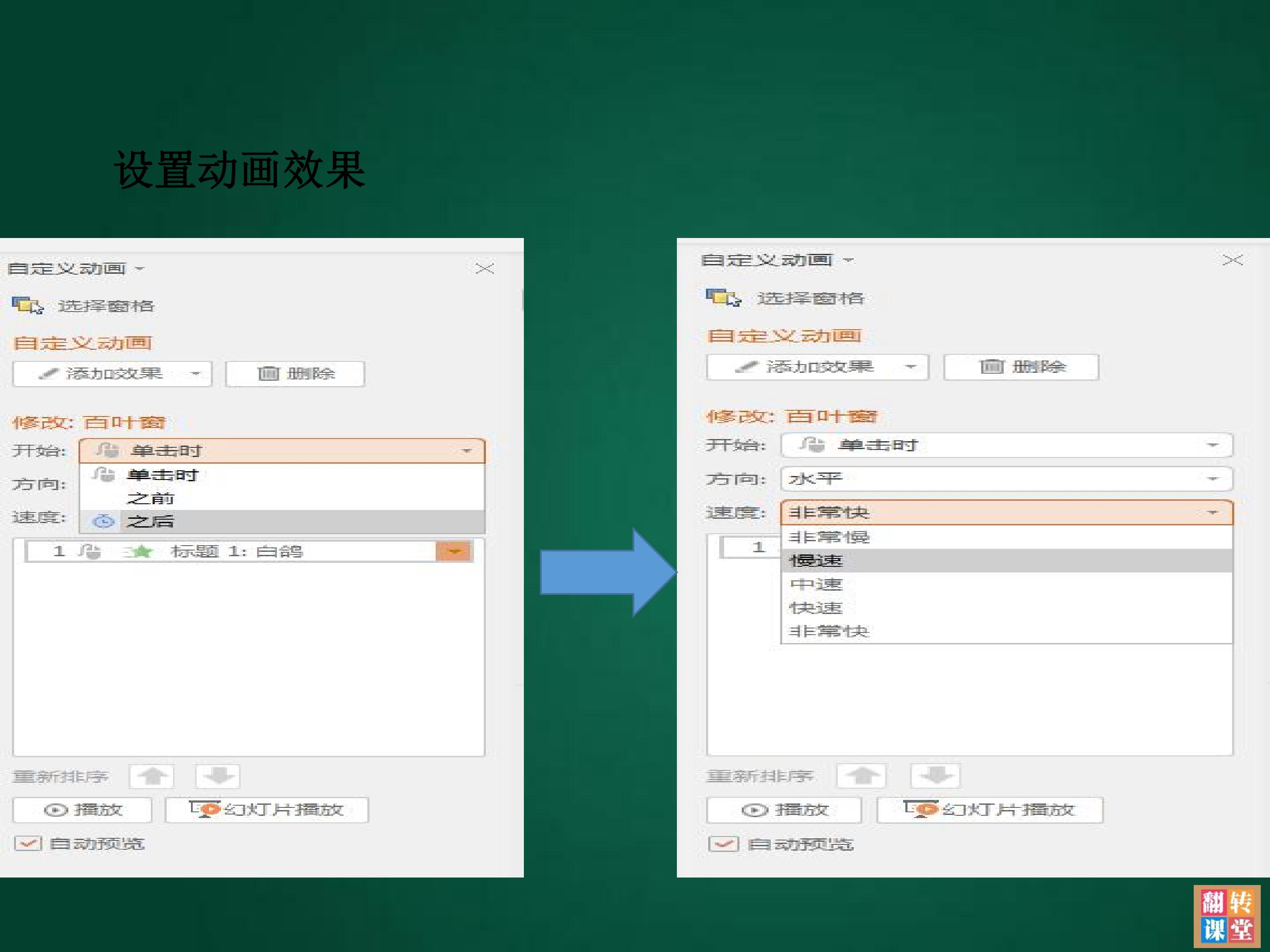Move item up in right reorder controls
Screen dimensions: 1270x952
click(x=862, y=776)
